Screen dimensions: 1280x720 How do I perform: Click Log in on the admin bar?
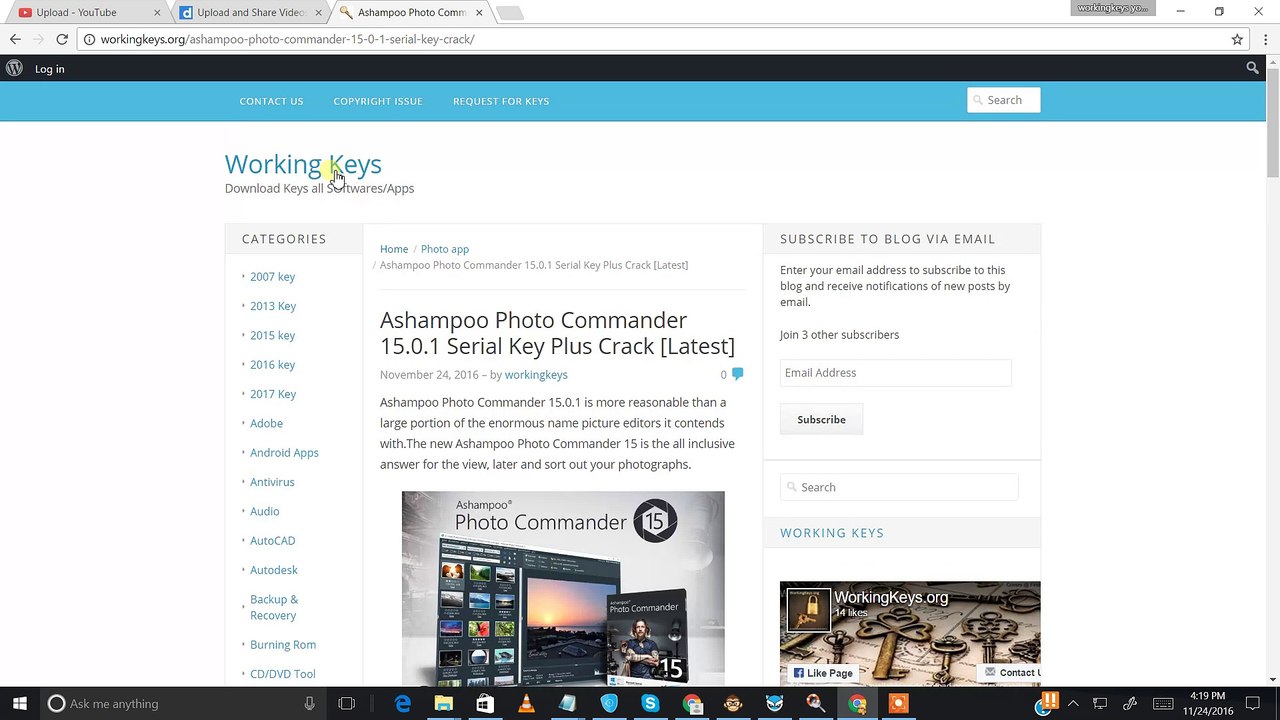tap(49, 69)
